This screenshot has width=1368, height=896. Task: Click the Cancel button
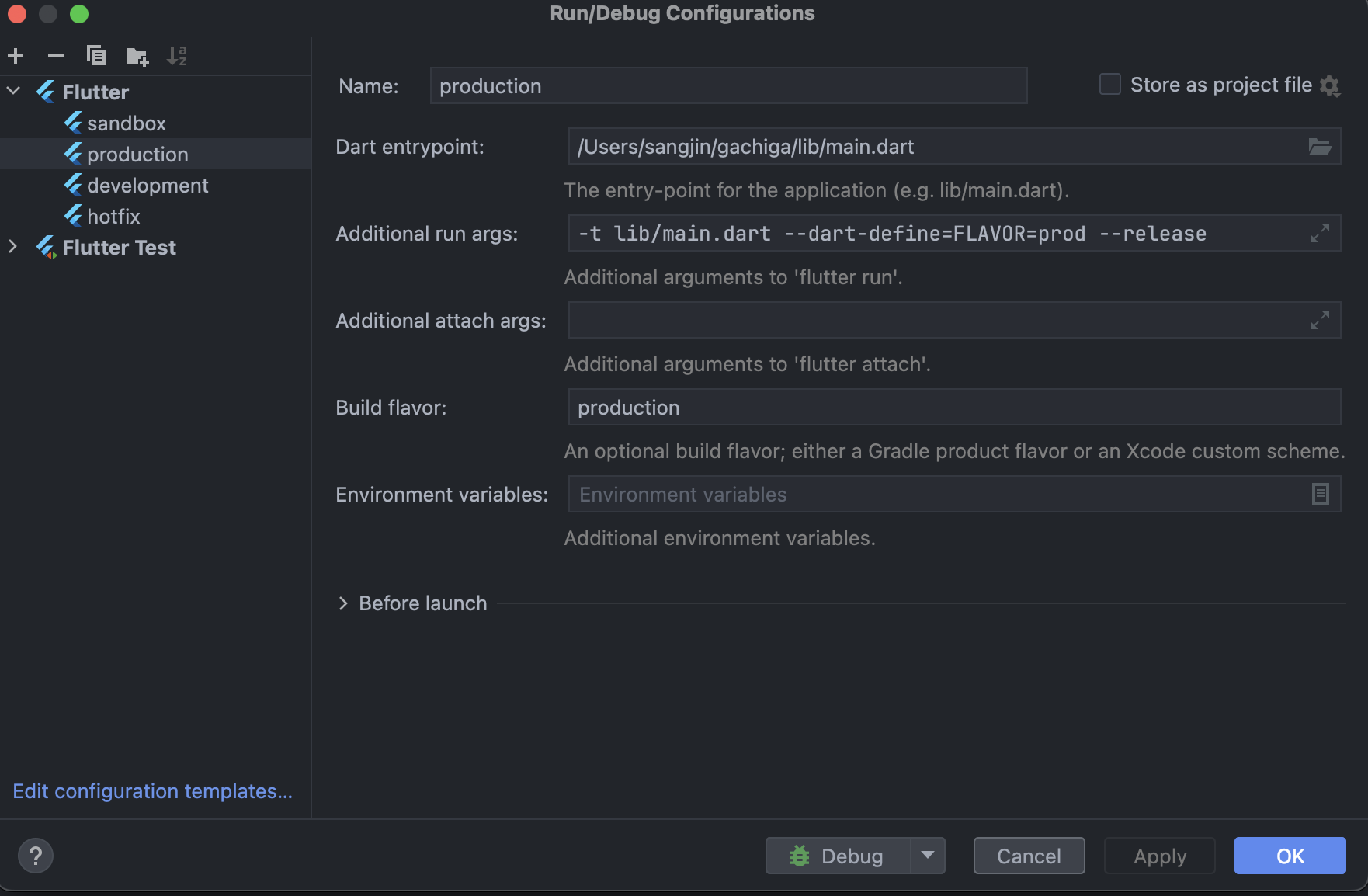[1029, 856]
